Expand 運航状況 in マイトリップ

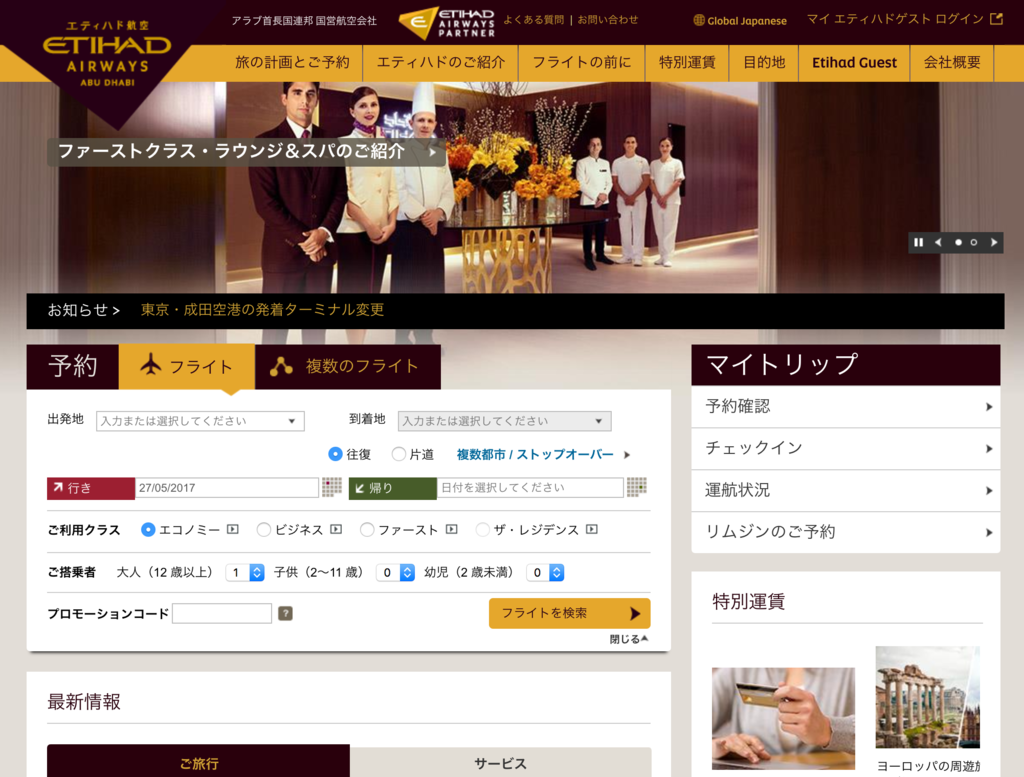coord(846,490)
